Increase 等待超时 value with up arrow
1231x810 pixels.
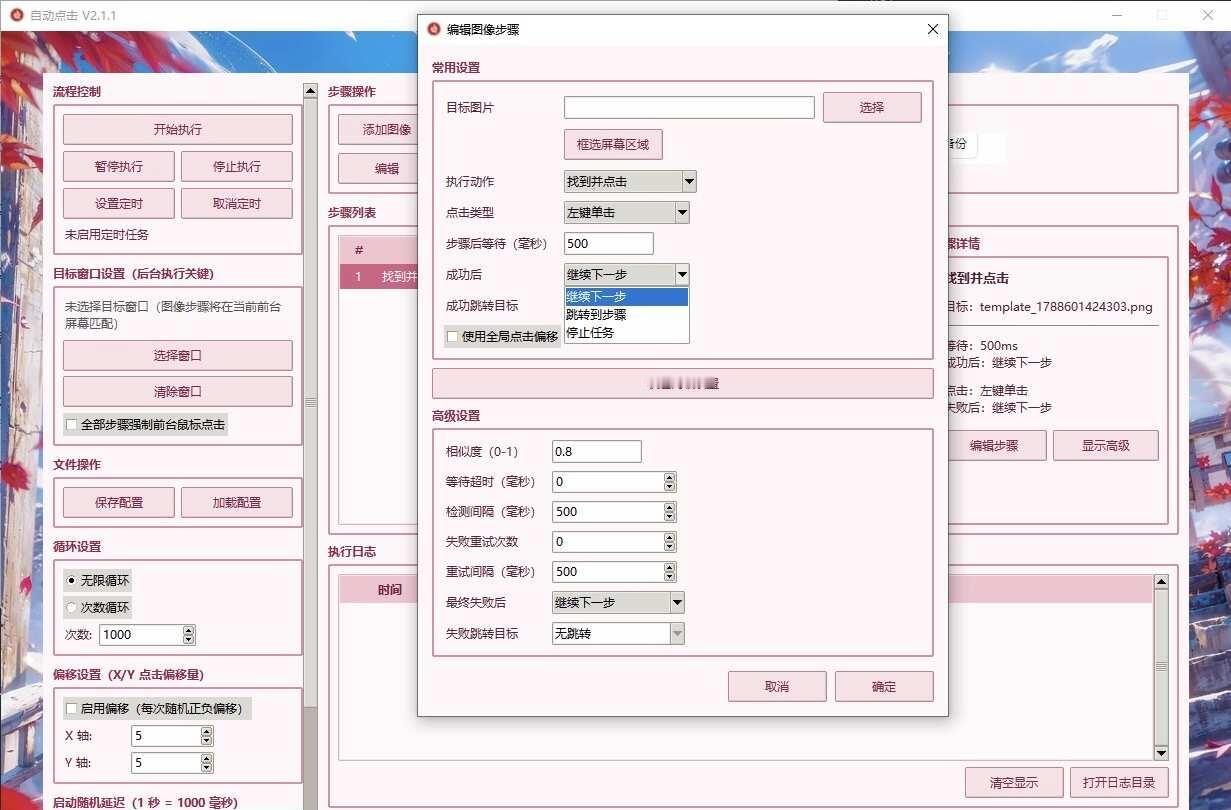tap(670, 477)
